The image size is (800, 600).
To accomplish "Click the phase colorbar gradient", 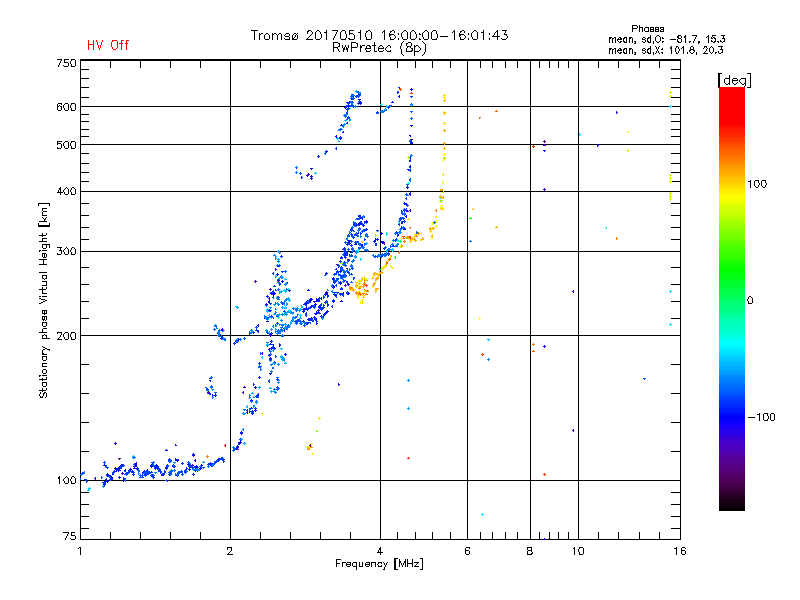I will (732, 299).
